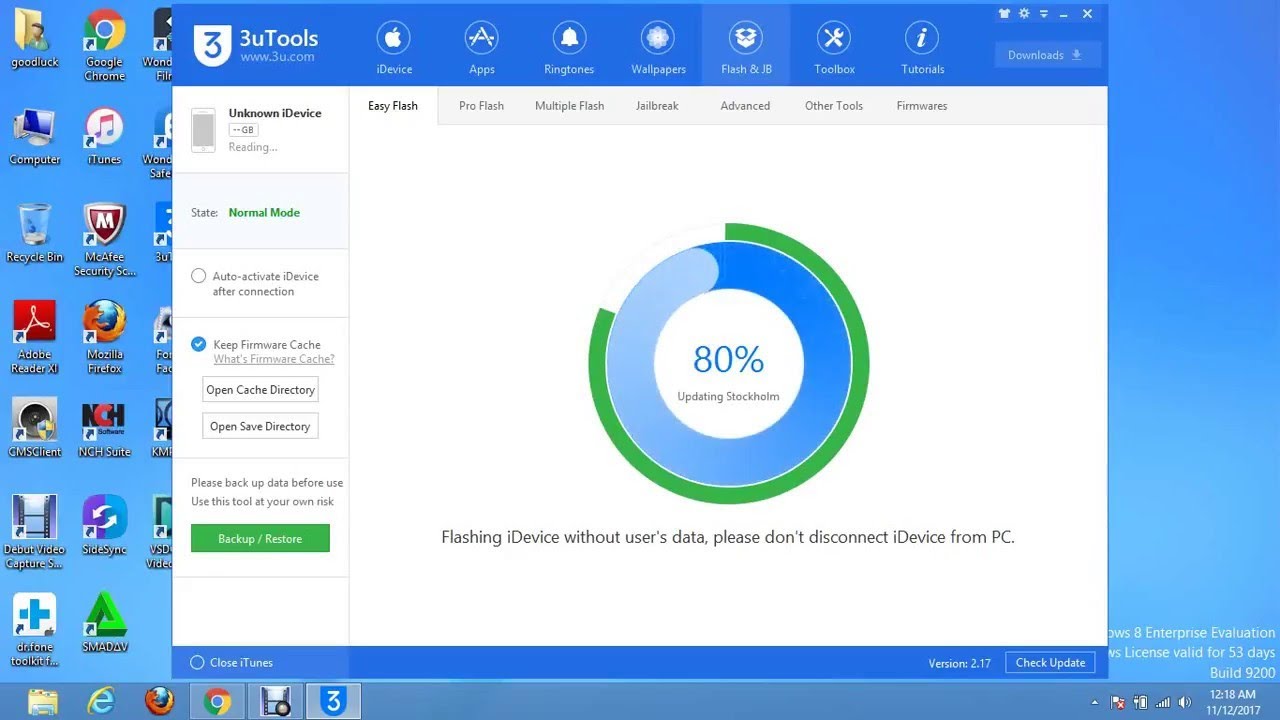Image resolution: width=1280 pixels, height=720 pixels.
Task: Open the Firmwares tab
Action: (921, 106)
